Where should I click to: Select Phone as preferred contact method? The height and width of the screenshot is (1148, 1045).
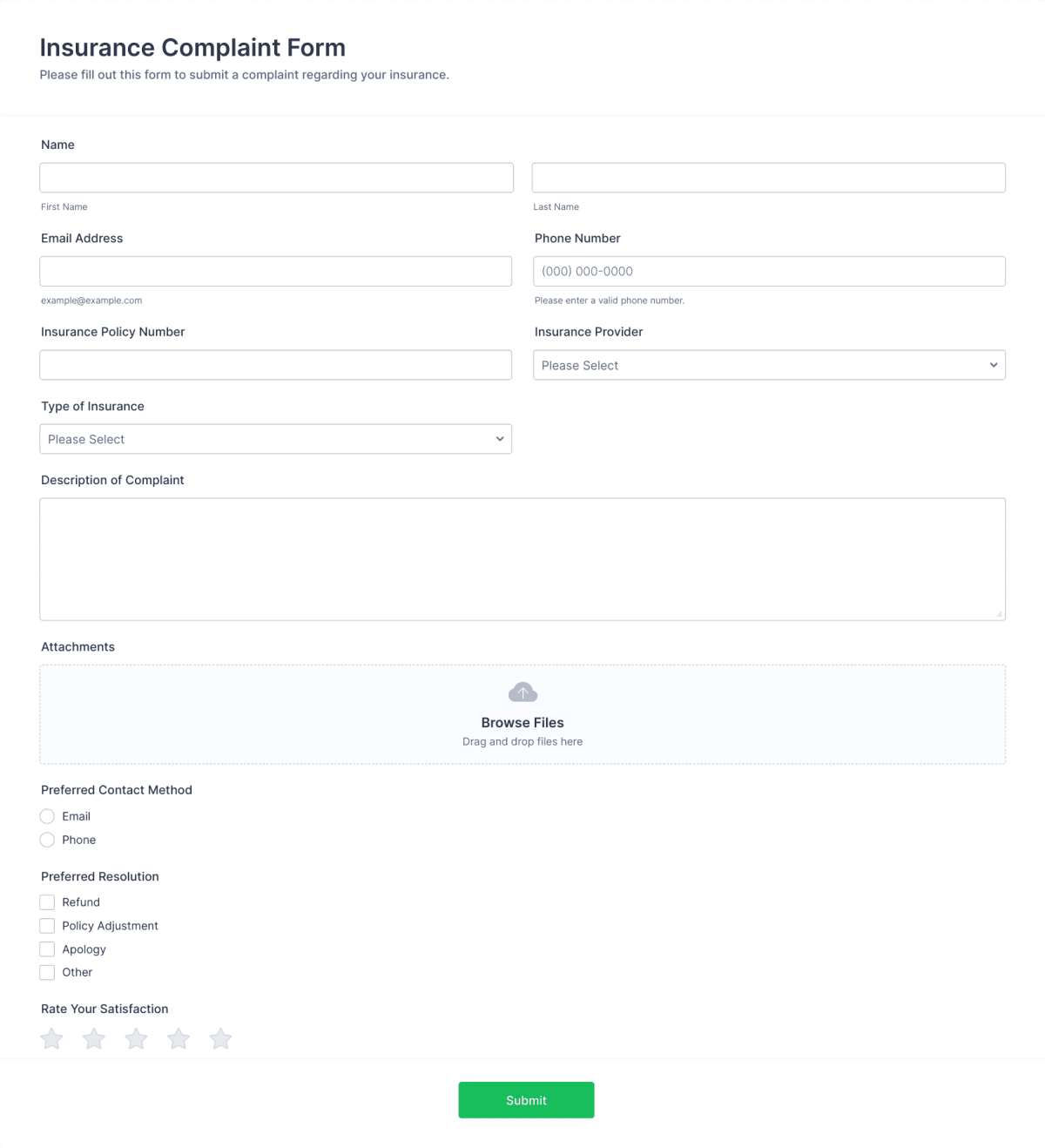pyautogui.click(x=47, y=840)
